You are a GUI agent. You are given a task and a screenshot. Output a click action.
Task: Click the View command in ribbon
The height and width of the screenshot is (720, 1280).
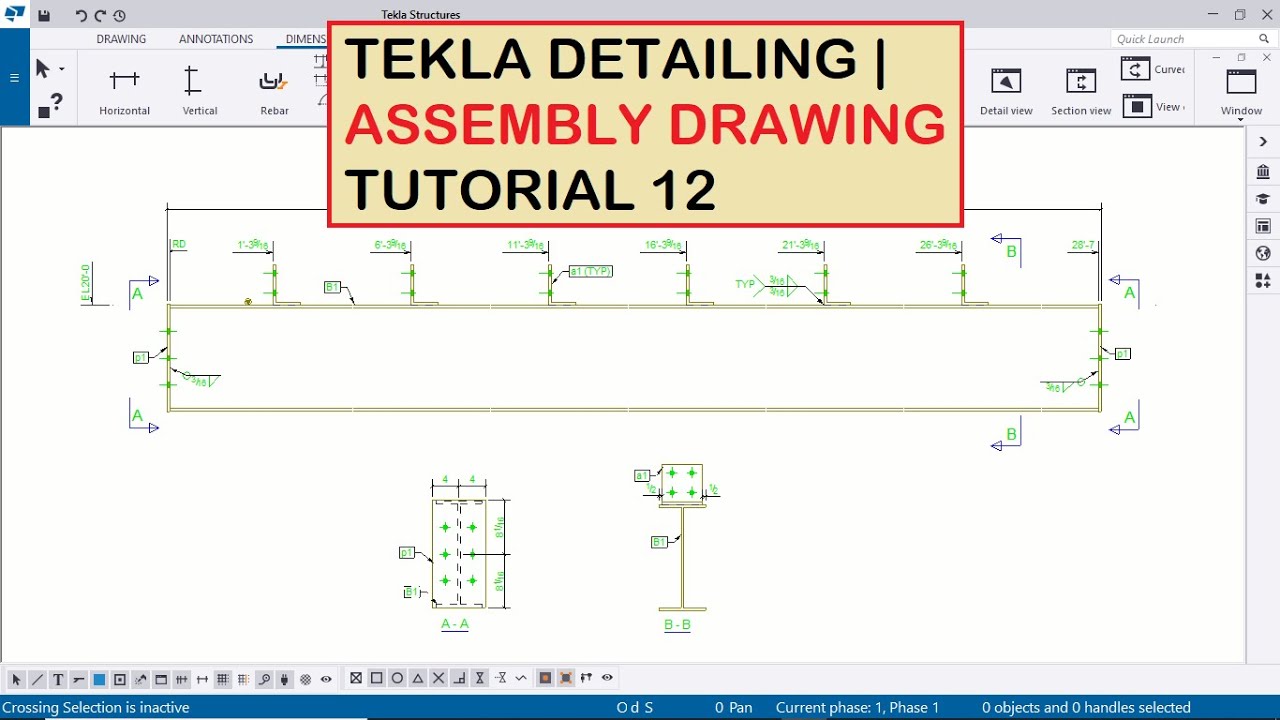pos(1154,106)
